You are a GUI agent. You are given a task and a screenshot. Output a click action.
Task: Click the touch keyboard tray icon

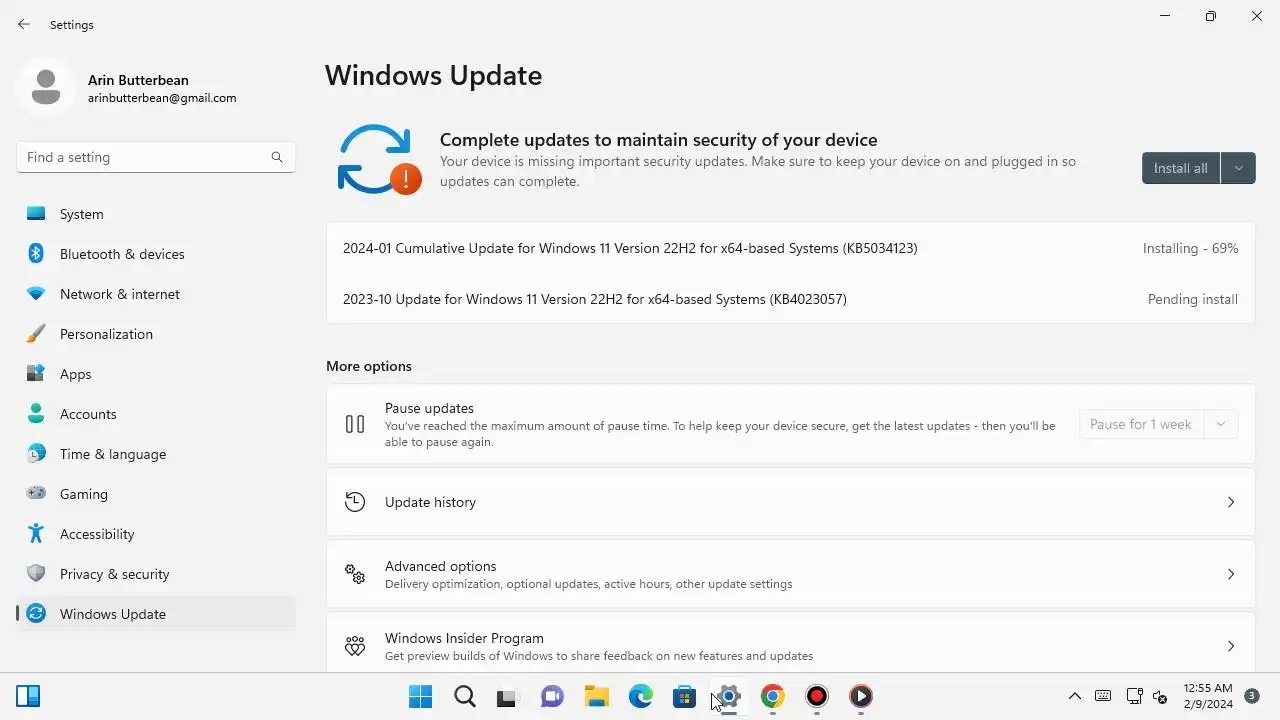click(x=1103, y=696)
